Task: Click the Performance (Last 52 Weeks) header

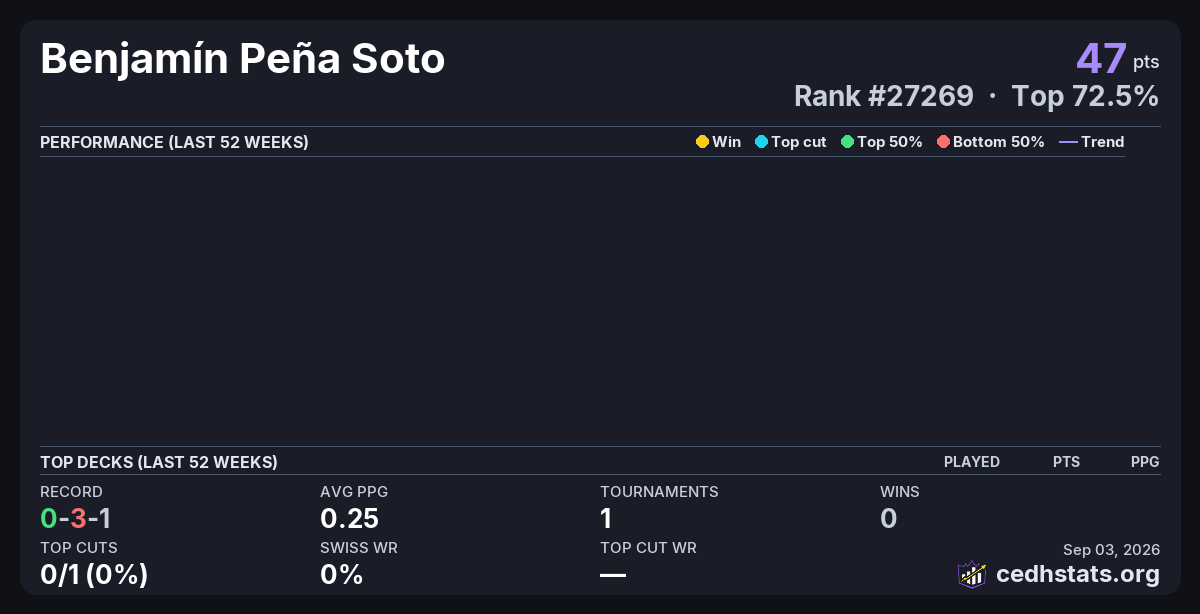Action: pyautogui.click(x=174, y=142)
